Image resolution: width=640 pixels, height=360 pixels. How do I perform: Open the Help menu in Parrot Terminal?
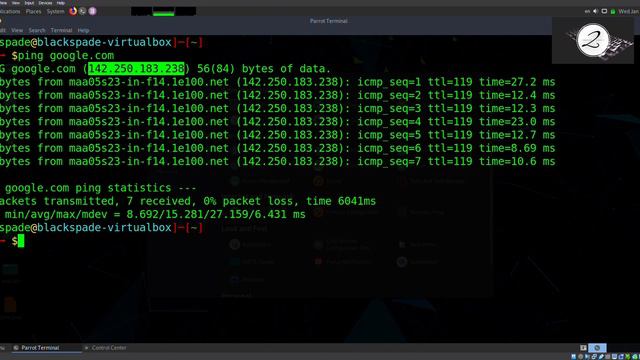(83, 30)
